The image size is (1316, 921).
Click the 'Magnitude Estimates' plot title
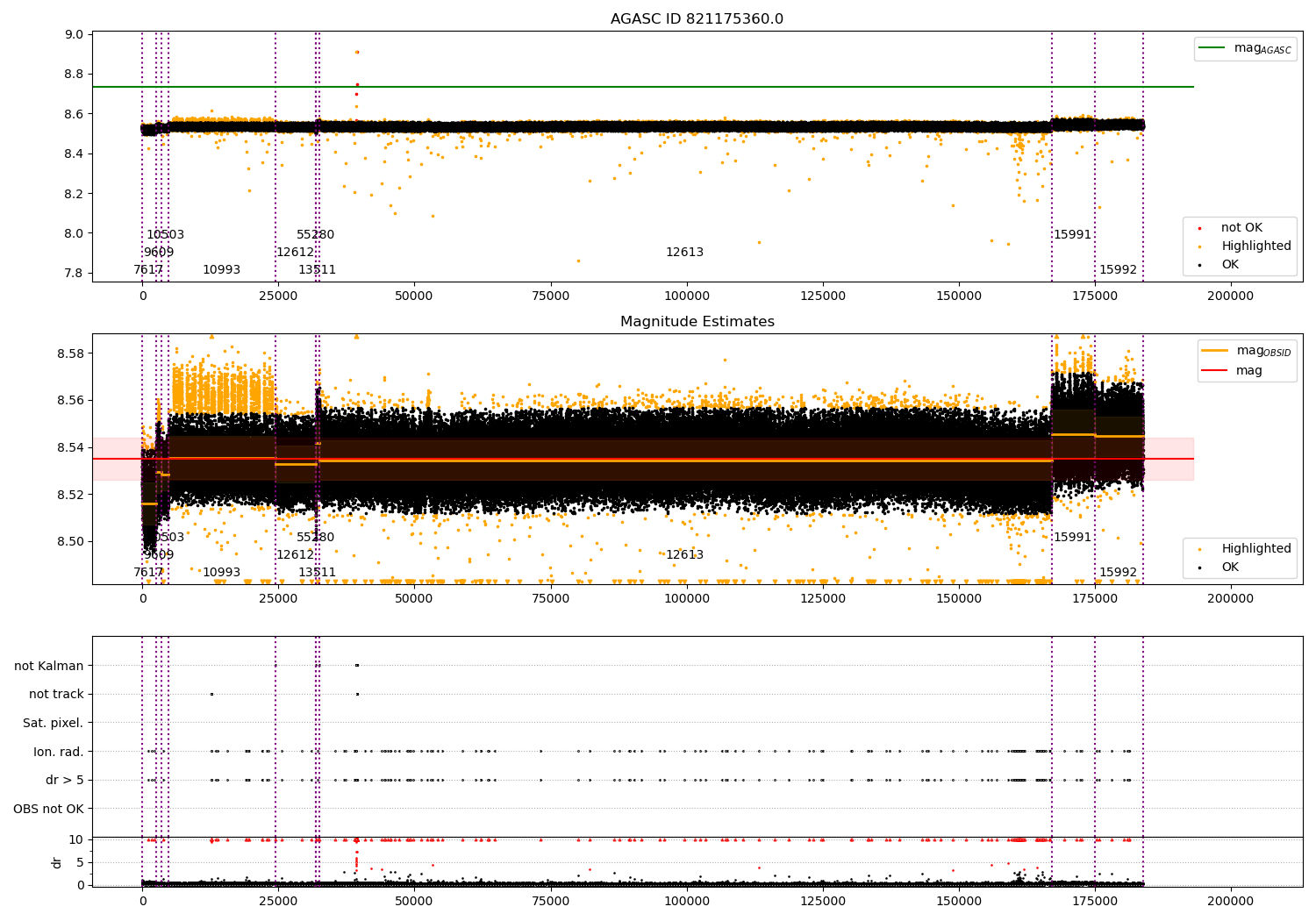point(697,322)
